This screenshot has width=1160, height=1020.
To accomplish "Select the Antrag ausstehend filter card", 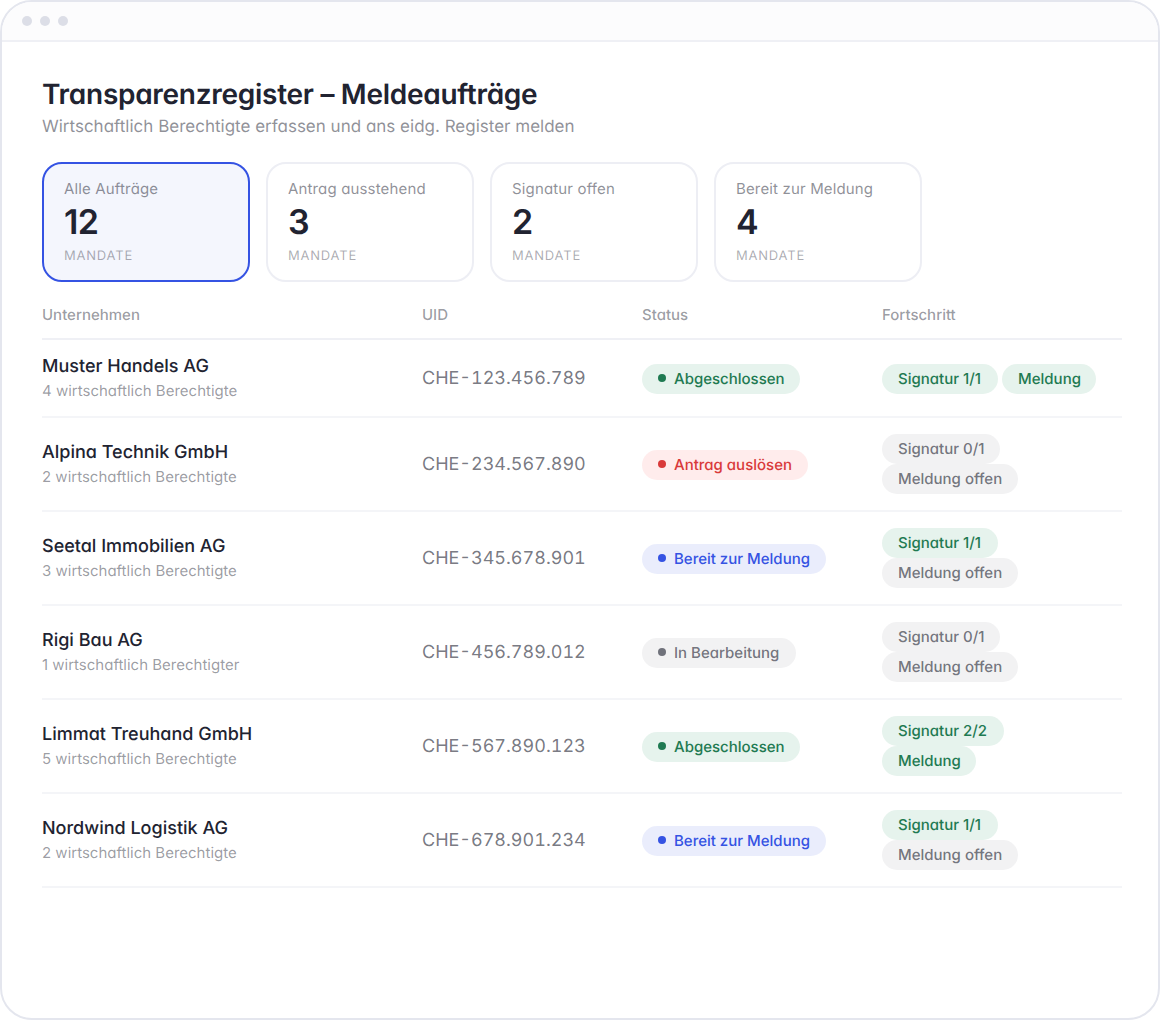I will click(x=370, y=222).
